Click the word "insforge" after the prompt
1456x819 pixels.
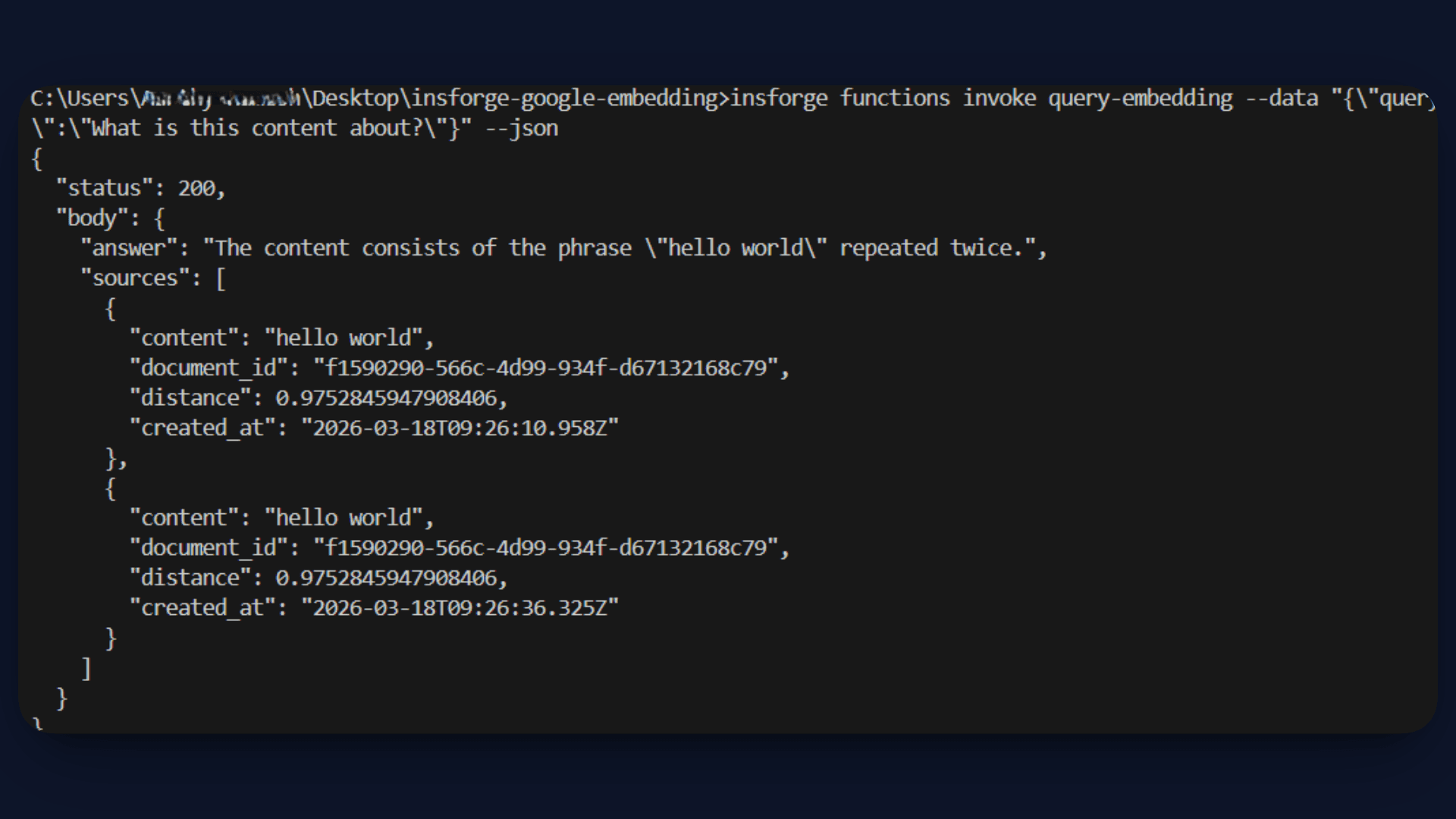point(778,99)
